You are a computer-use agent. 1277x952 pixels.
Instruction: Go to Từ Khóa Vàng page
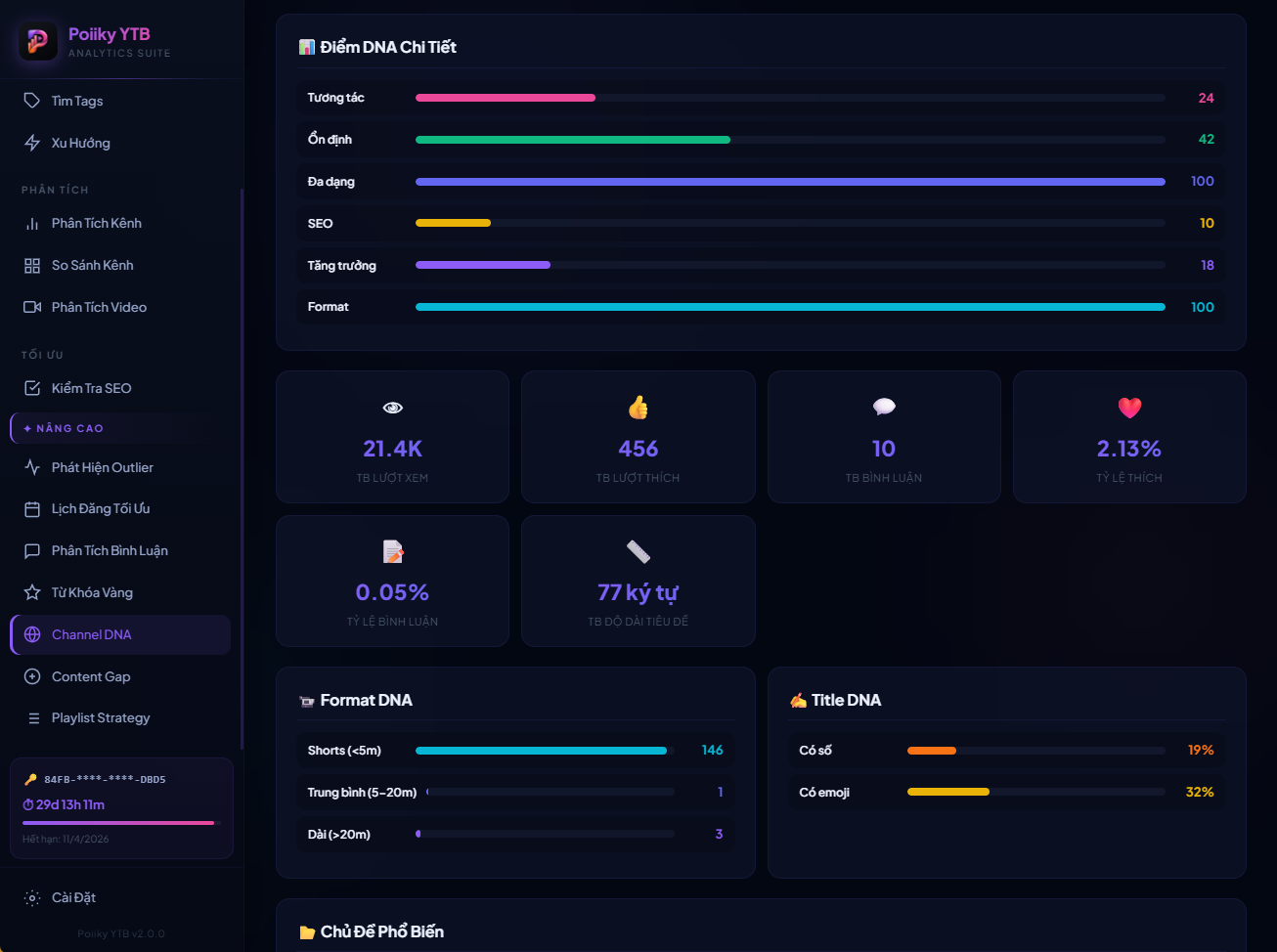pyautogui.click(x=92, y=592)
